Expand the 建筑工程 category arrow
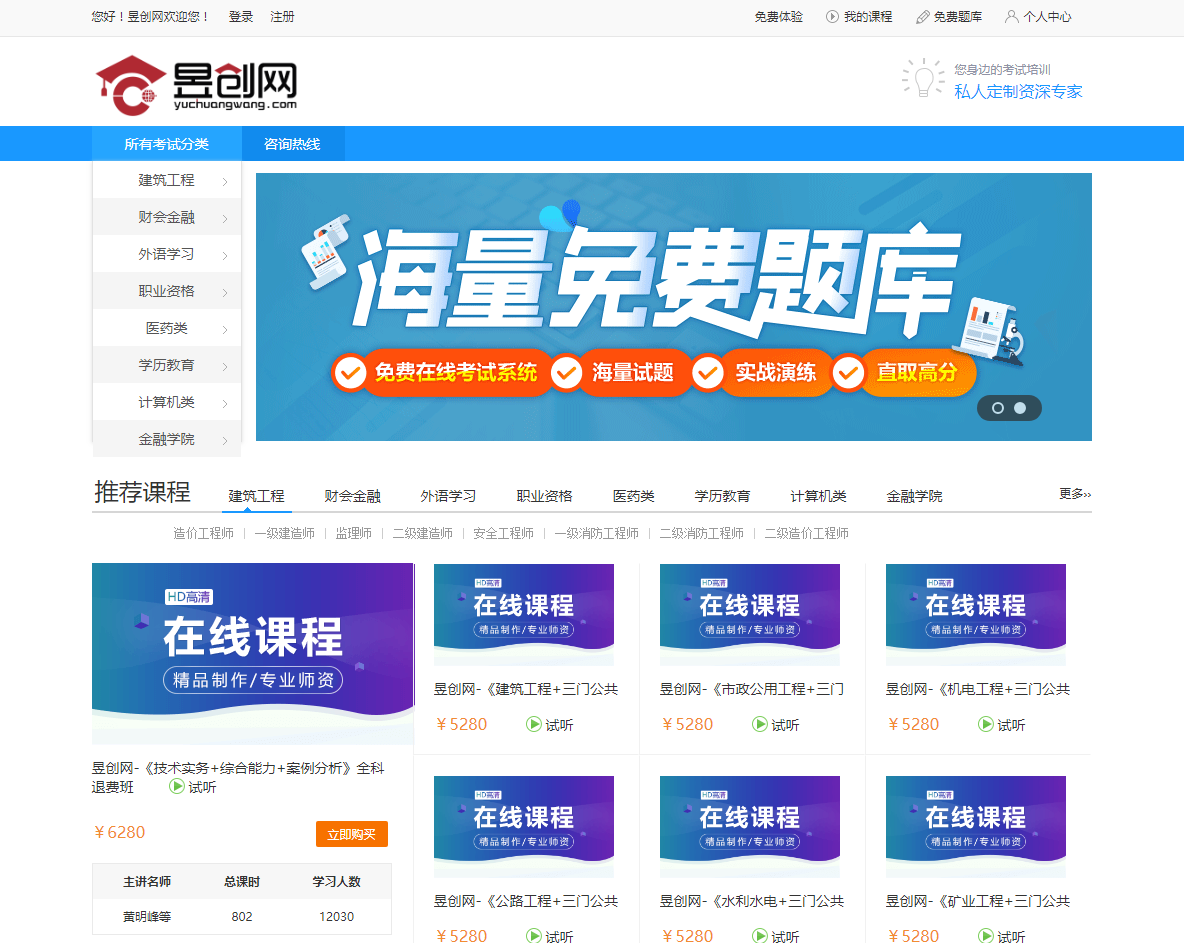The image size is (1184, 943). 225,181
